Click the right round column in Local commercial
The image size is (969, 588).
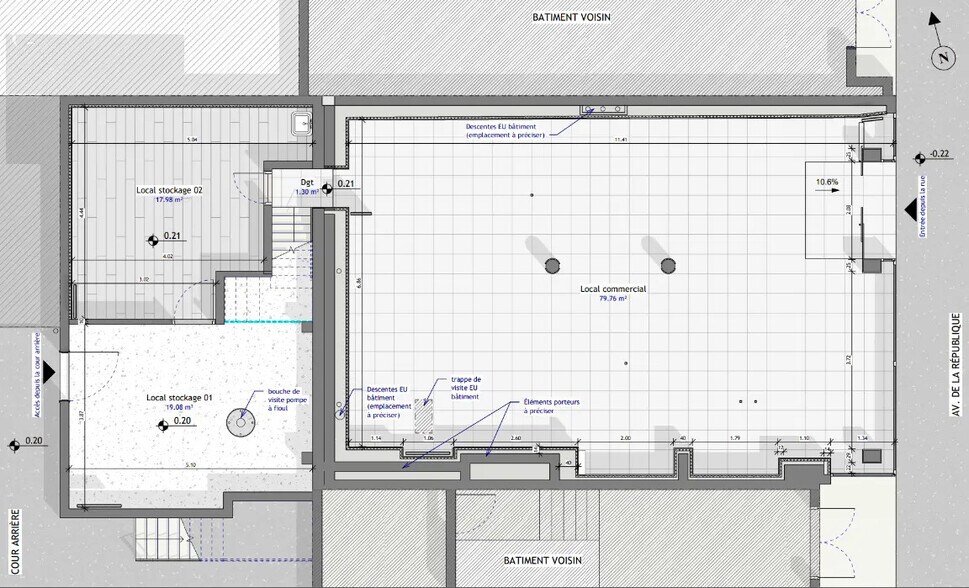click(x=667, y=265)
